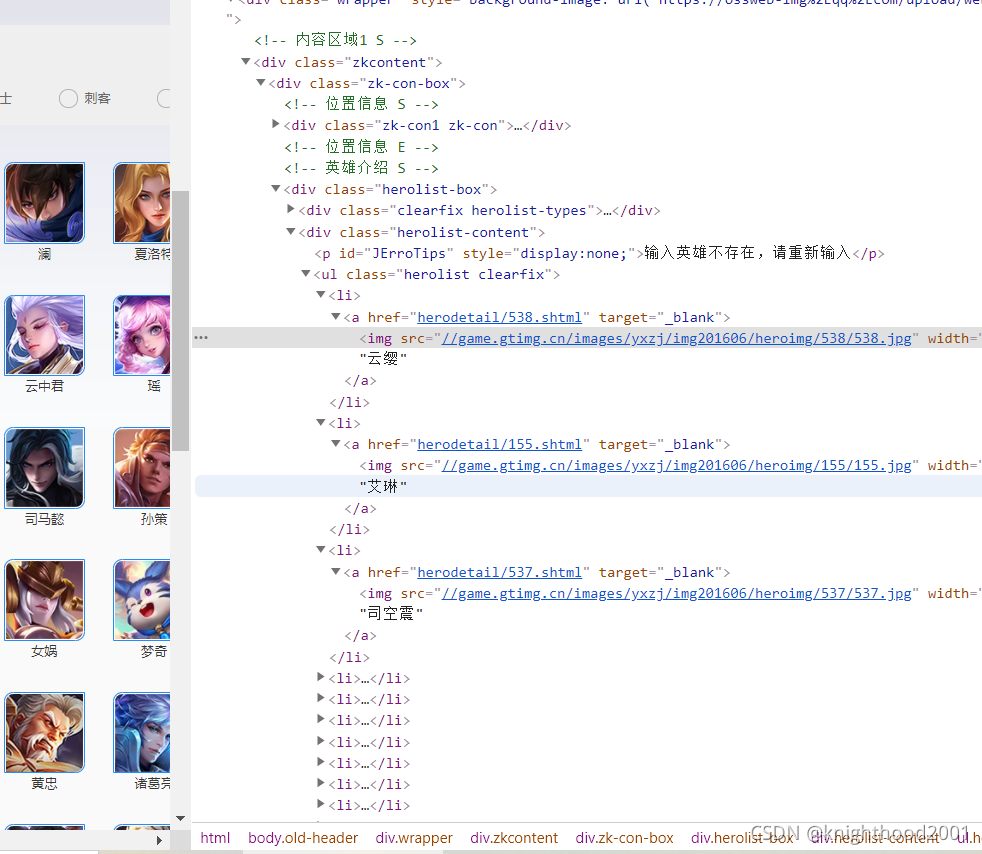Open the 云中君 hero portrait
982x854 pixels.
[44, 335]
